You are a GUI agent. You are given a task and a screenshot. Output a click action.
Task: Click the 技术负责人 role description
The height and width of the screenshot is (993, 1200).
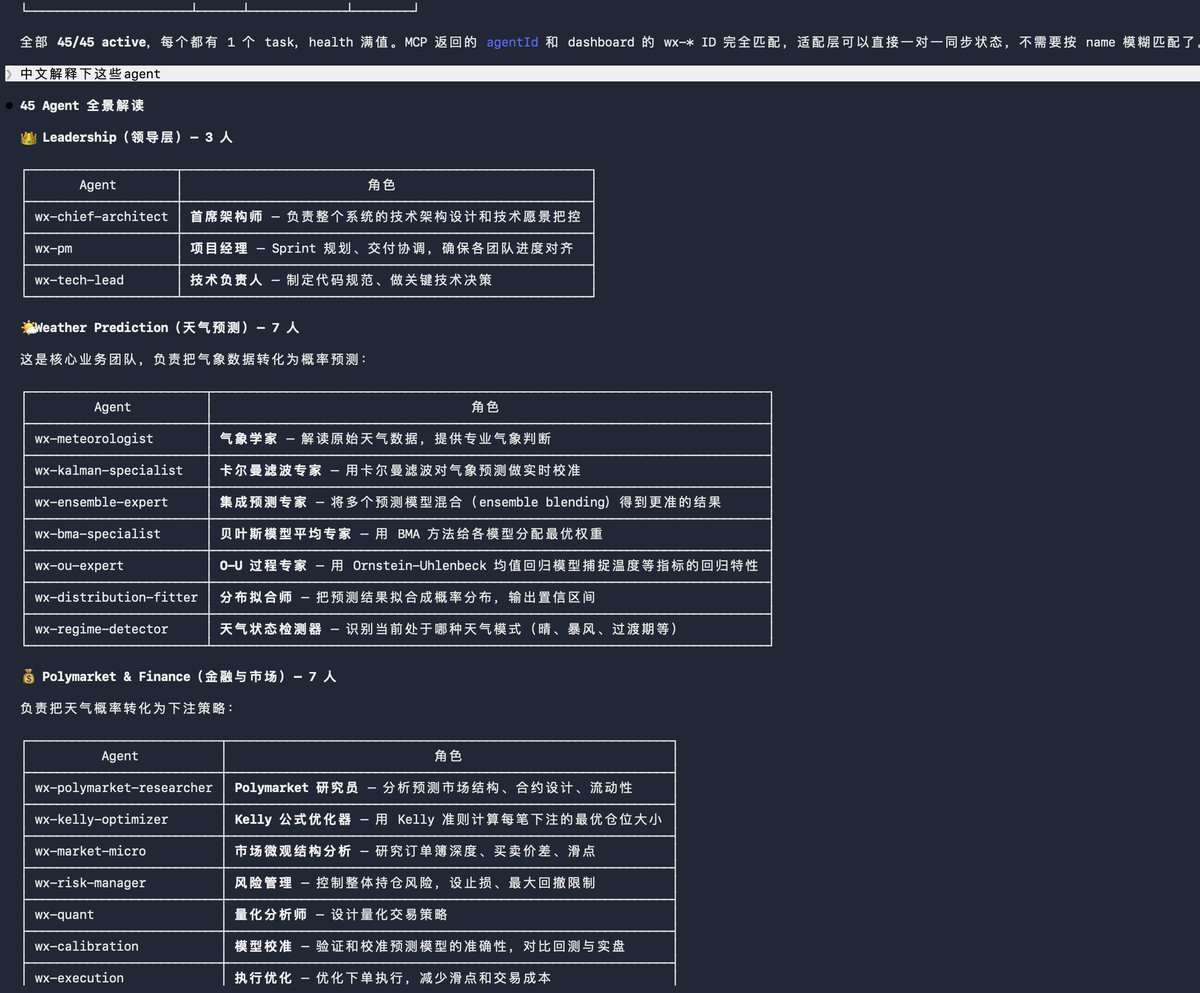pos(341,280)
